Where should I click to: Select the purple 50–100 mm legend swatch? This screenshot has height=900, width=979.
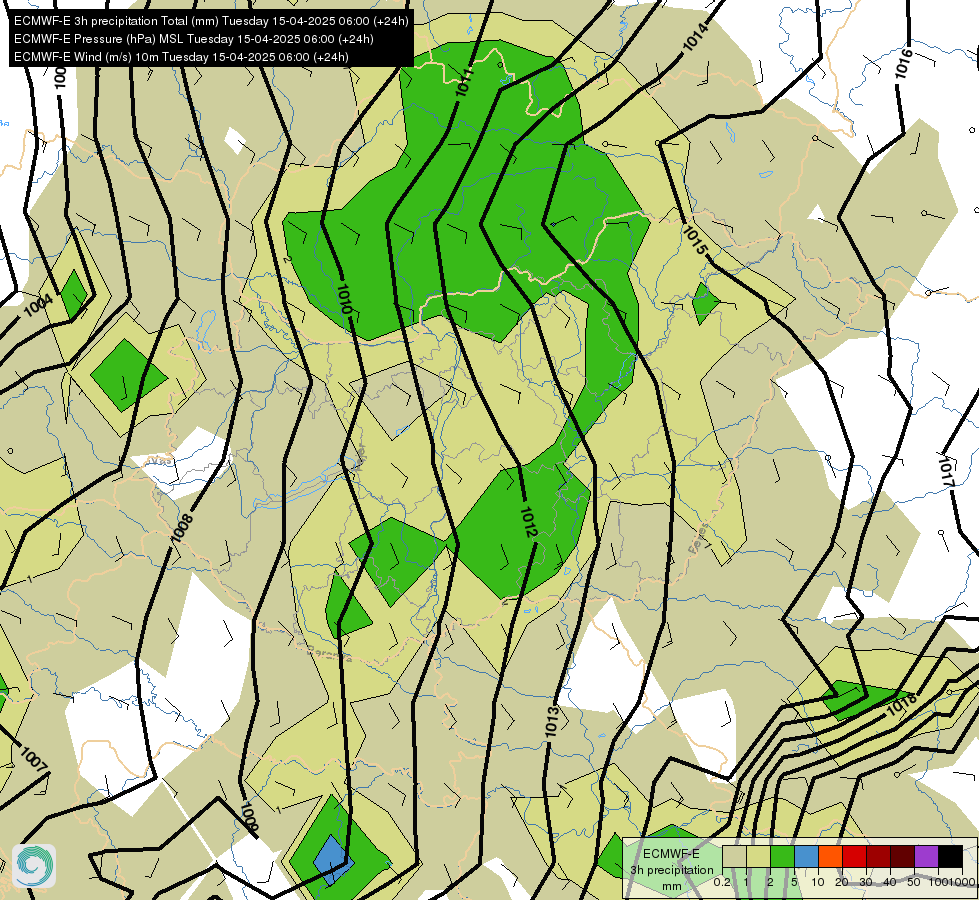[x=927, y=857]
